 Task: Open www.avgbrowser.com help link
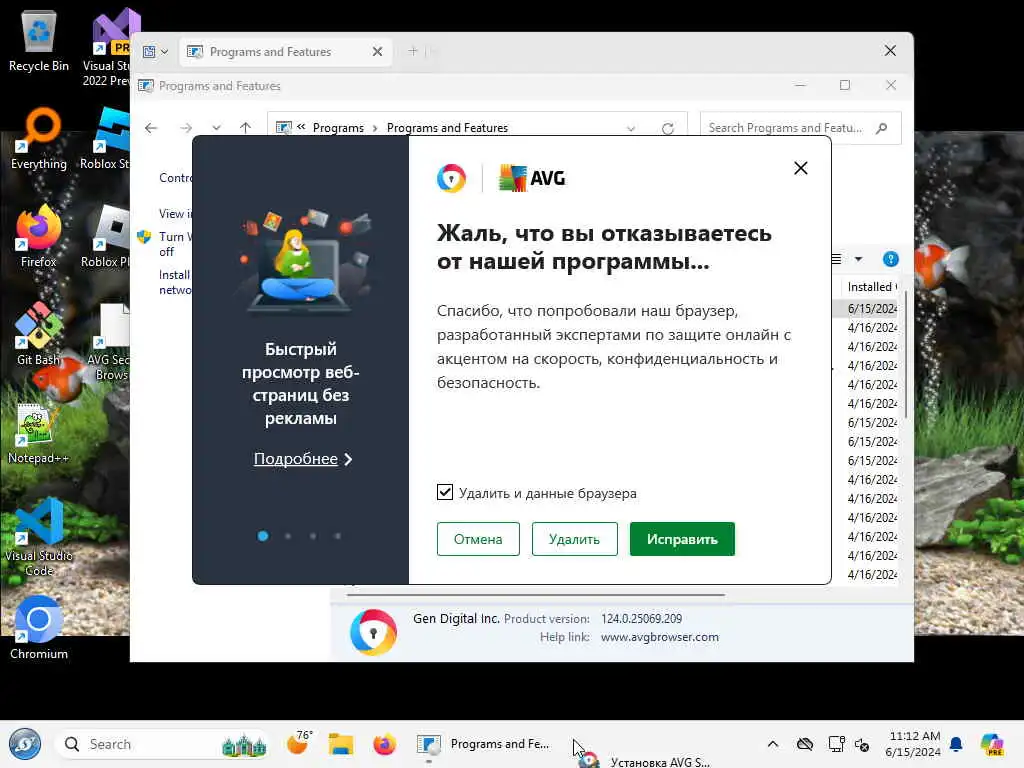click(660, 637)
